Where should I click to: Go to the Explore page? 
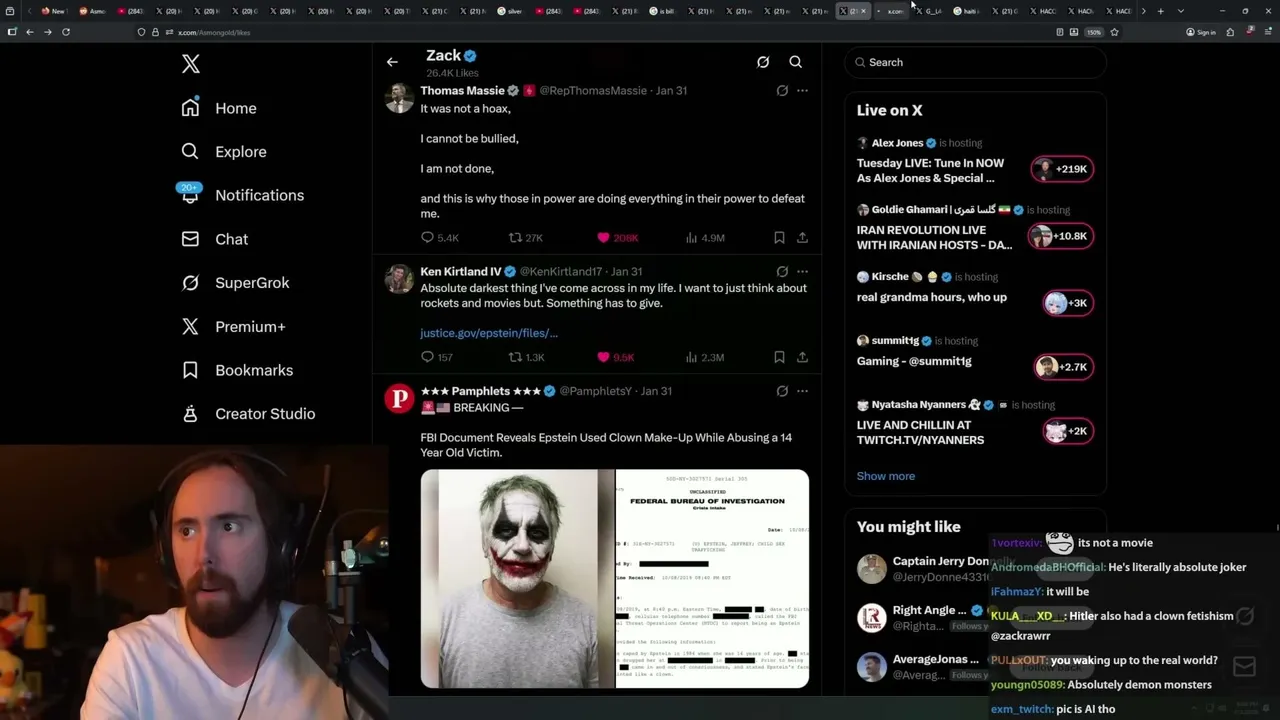[224, 152]
